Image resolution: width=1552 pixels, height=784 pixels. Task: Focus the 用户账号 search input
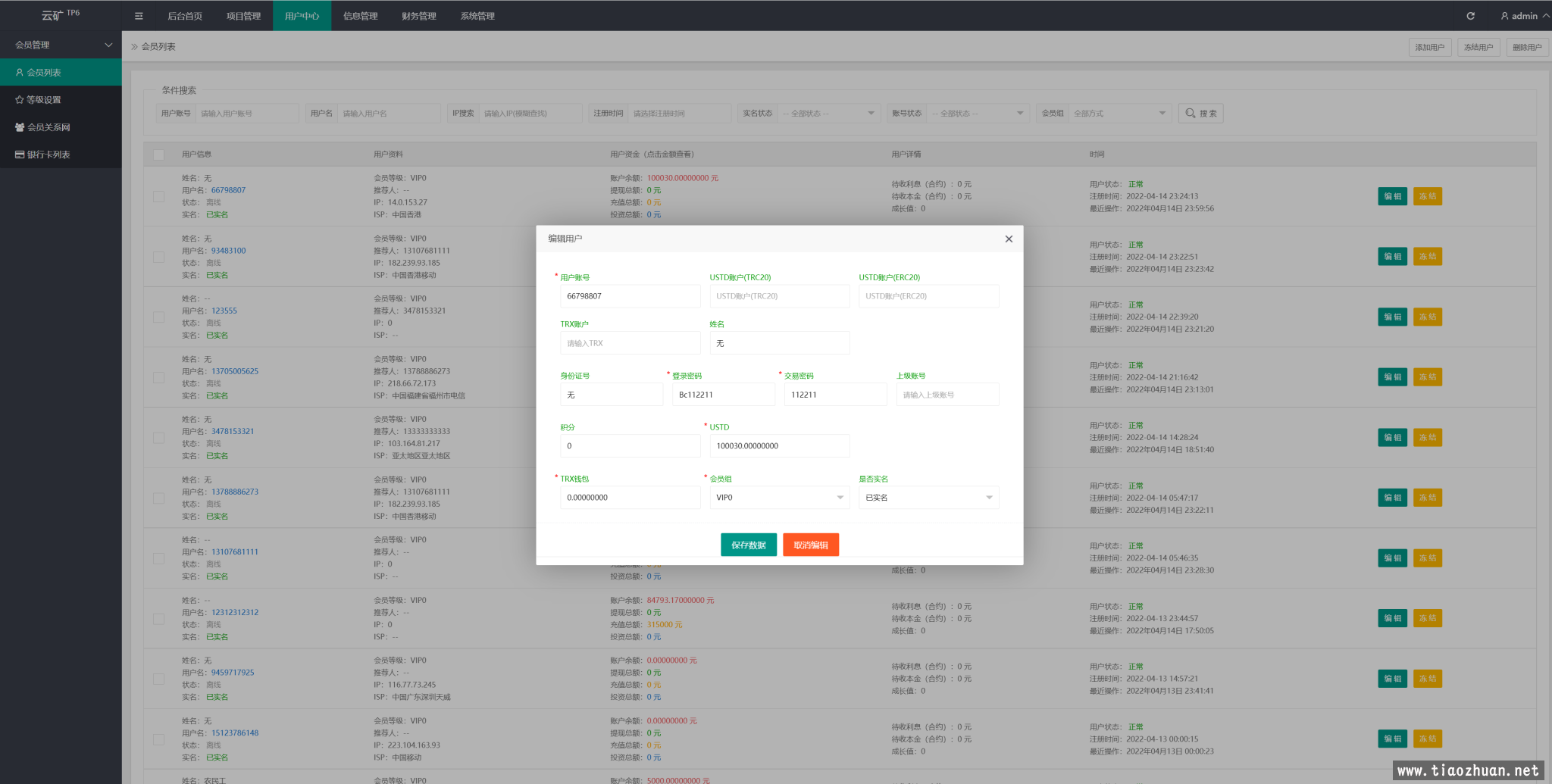[x=247, y=114]
